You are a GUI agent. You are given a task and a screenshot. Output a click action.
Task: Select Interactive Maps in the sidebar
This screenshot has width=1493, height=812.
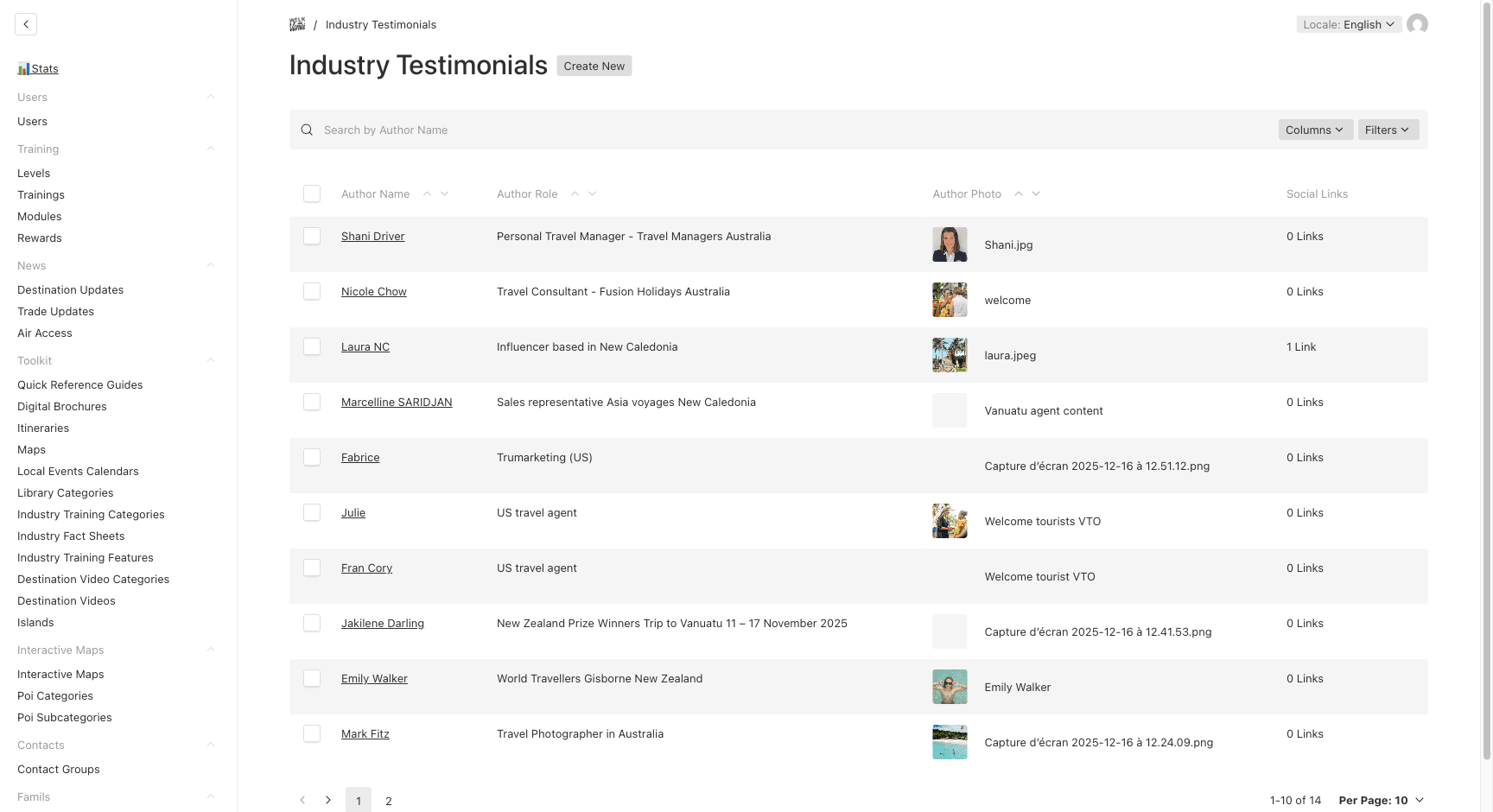coord(60,674)
